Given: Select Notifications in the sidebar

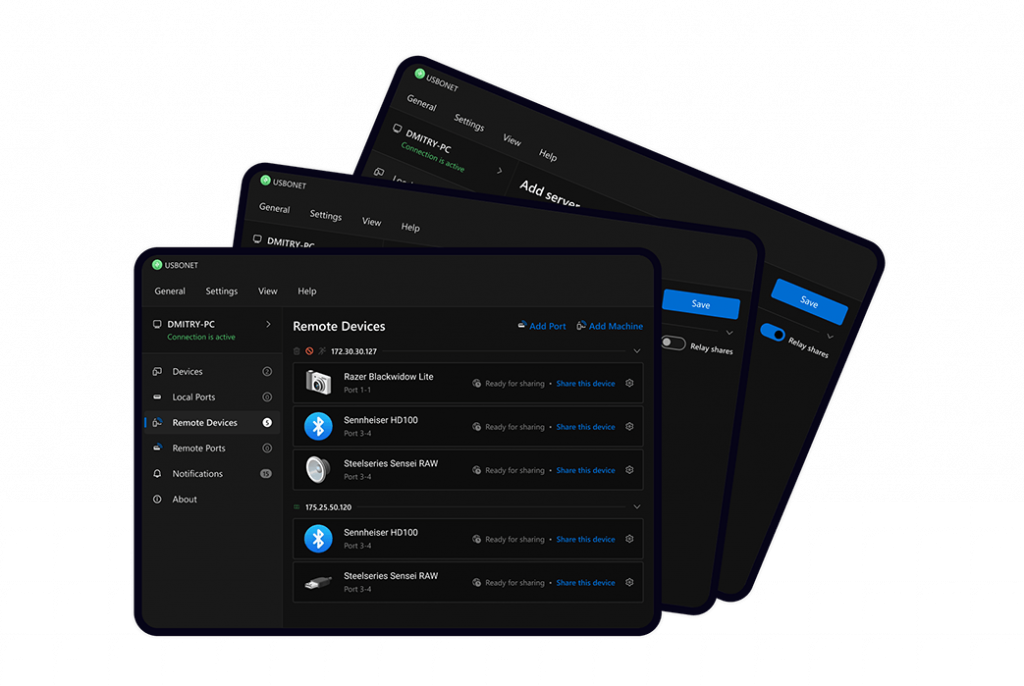Looking at the screenshot, I should click(212, 474).
